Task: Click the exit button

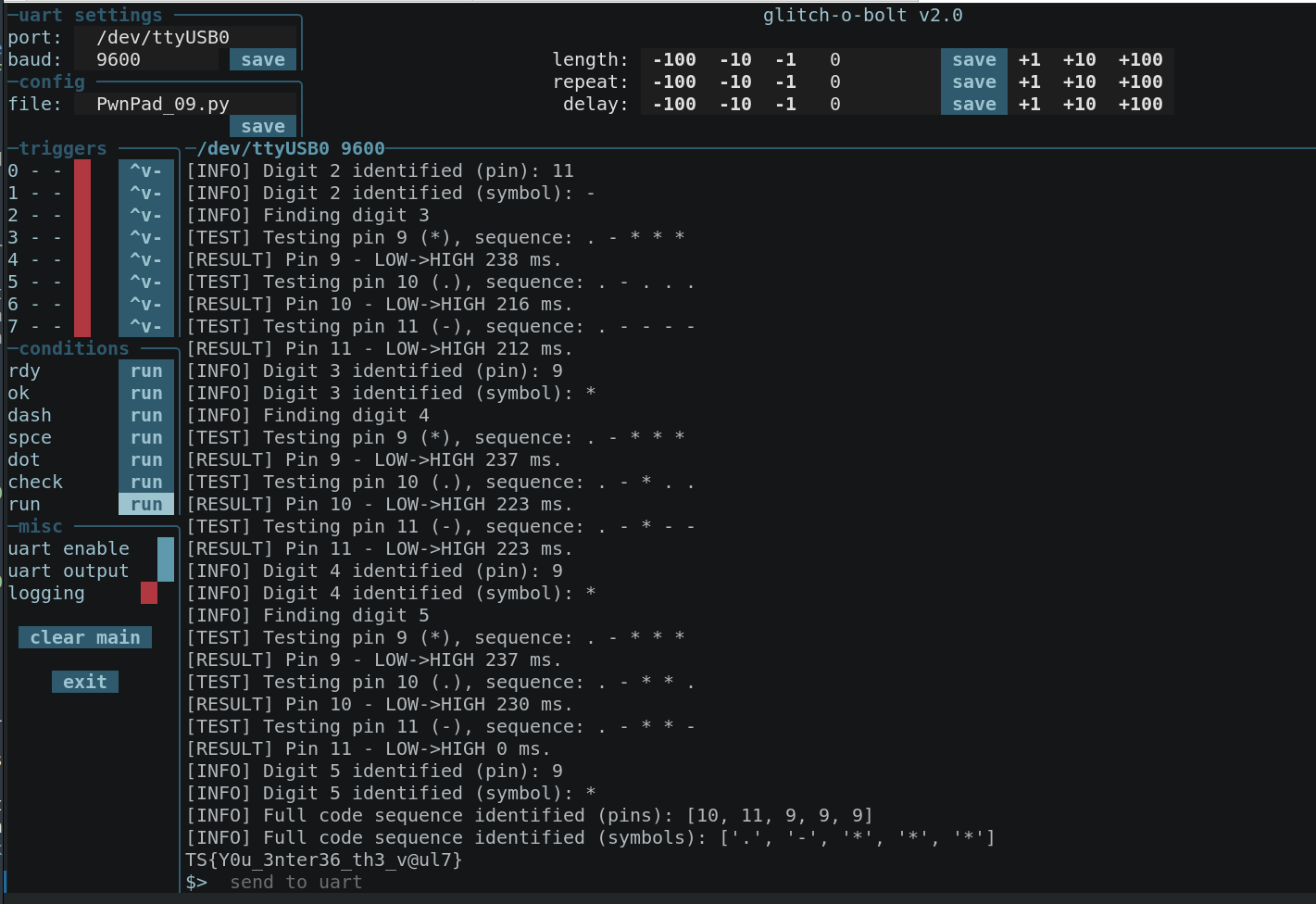Action: click(x=85, y=682)
